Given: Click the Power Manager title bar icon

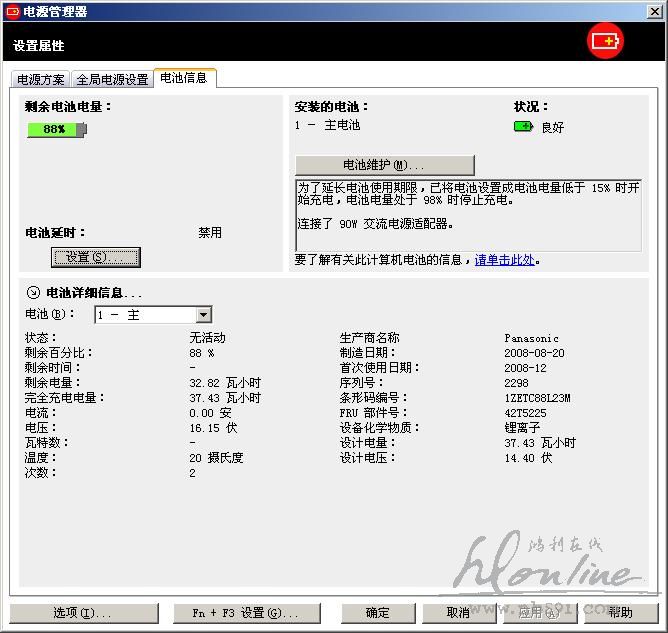Looking at the screenshot, I should coord(12,12).
